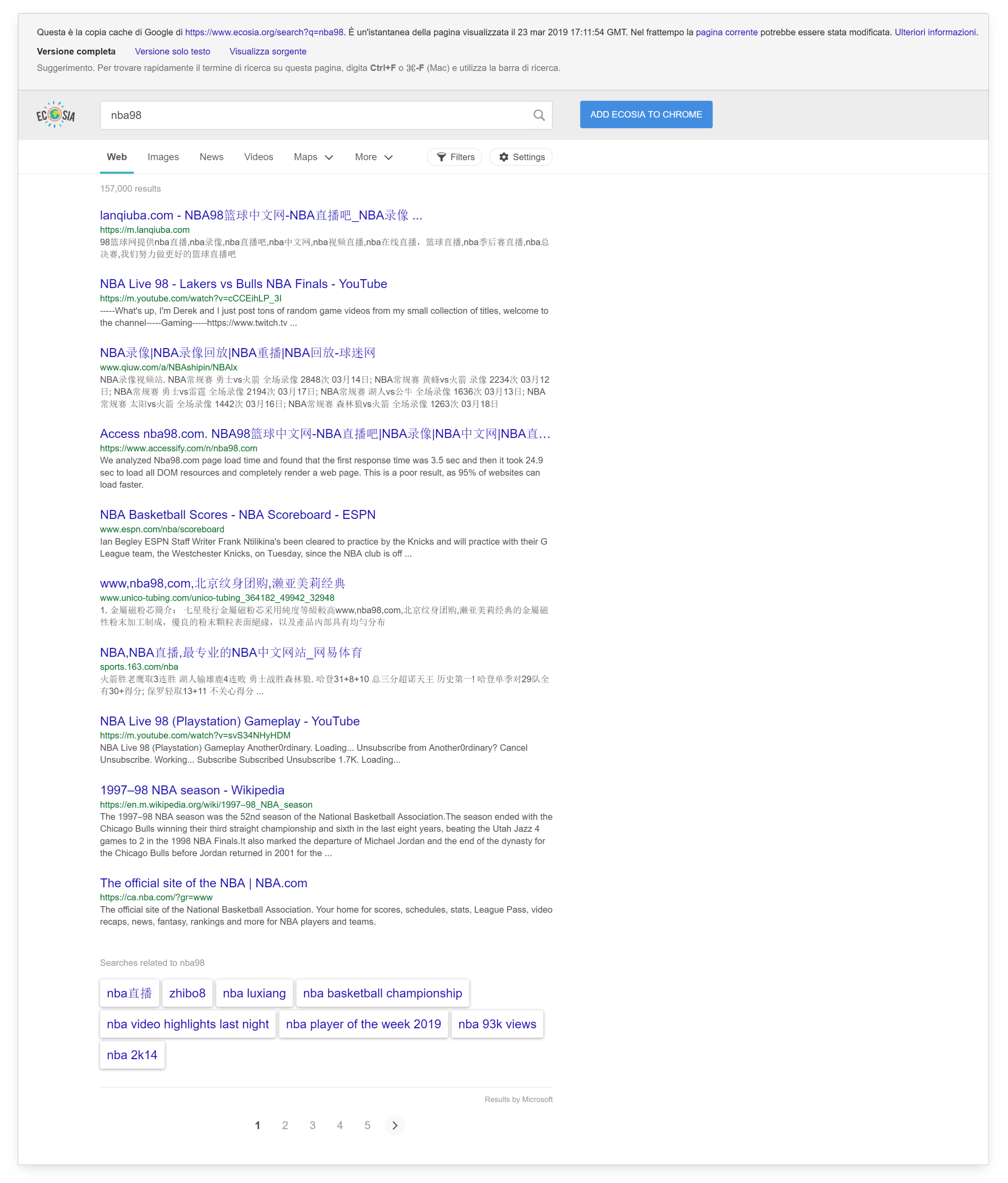Open the lanqiuba.com NBA98 result title
1008x1183 pixels.
click(261, 215)
